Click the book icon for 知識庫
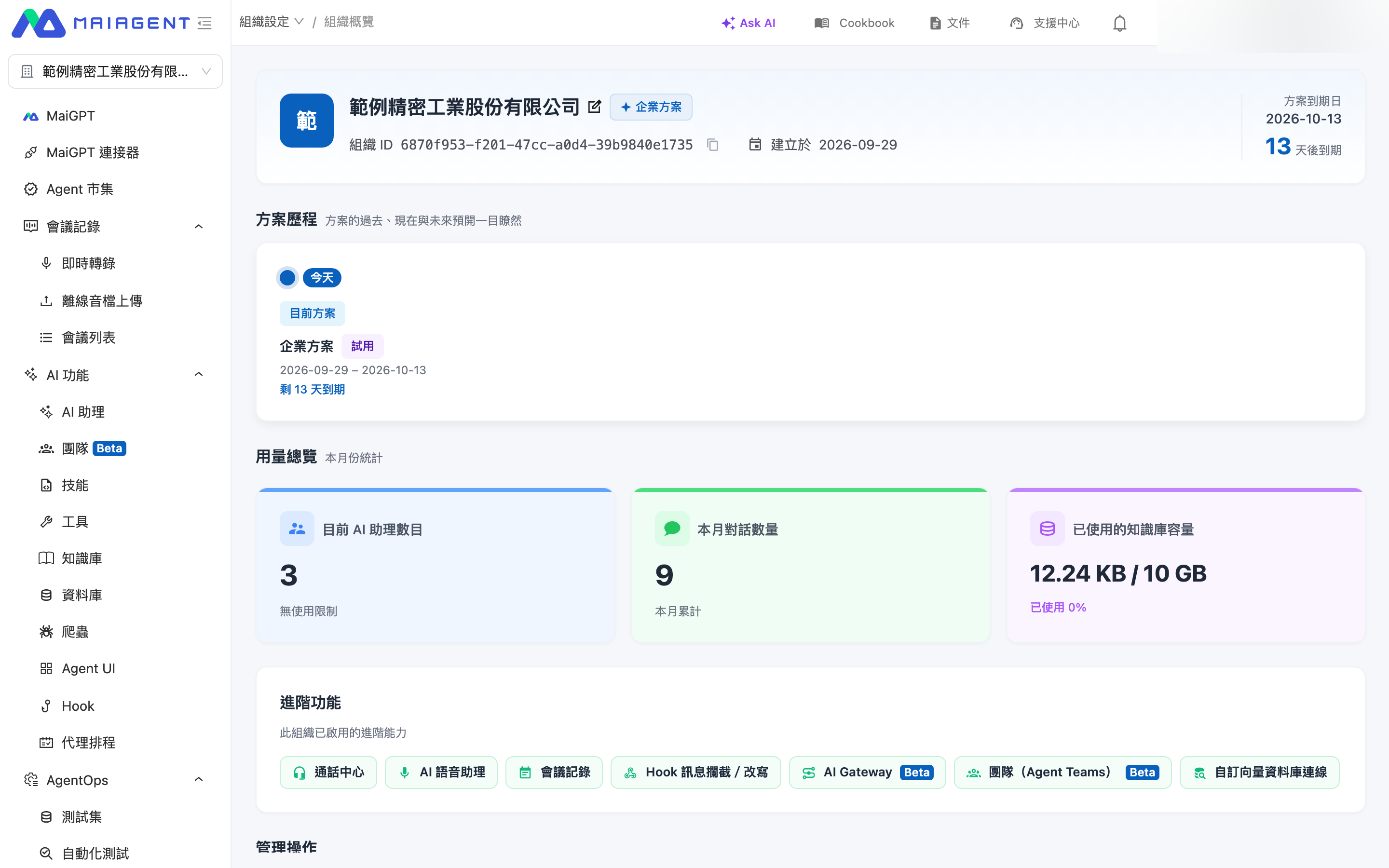 (x=46, y=558)
